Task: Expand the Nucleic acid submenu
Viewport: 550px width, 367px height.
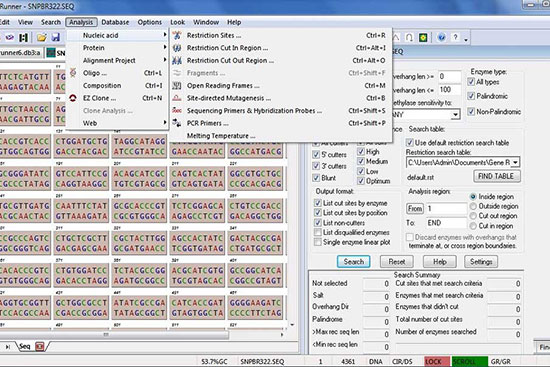Action: point(118,35)
